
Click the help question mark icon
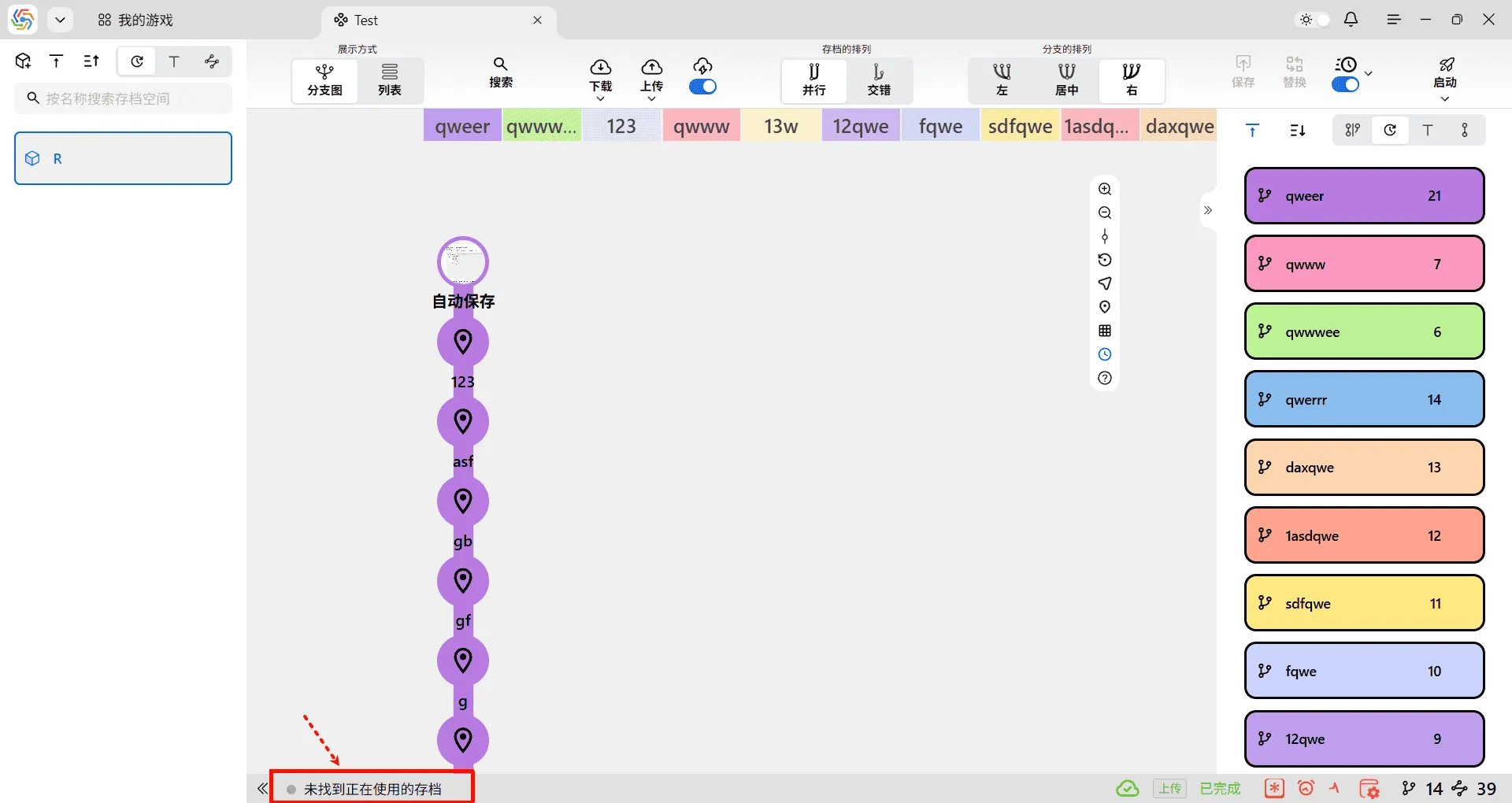tap(1105, 378)
